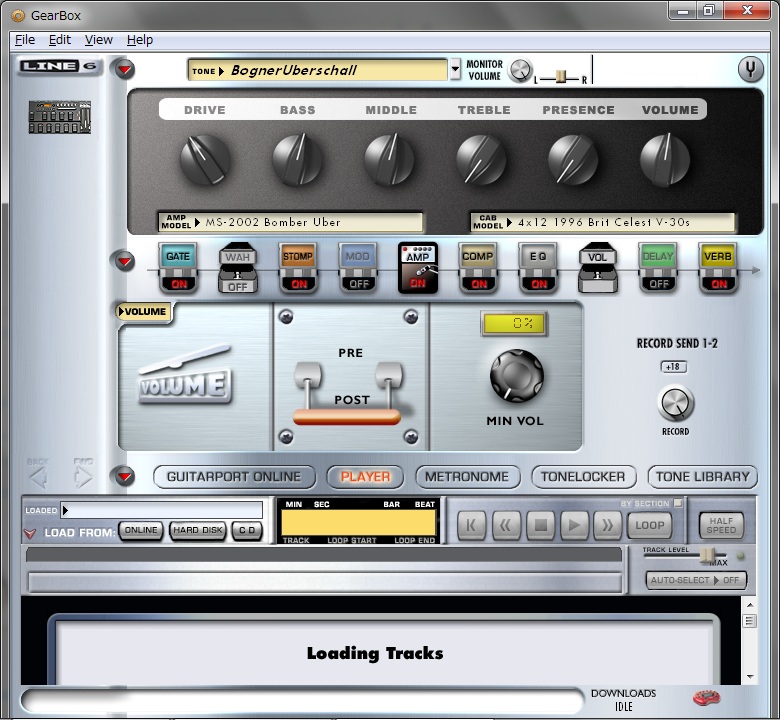This screenshot has height=720, width=780.
Task: Click the MIDDLE knob
Action: (x=389, y=159)
